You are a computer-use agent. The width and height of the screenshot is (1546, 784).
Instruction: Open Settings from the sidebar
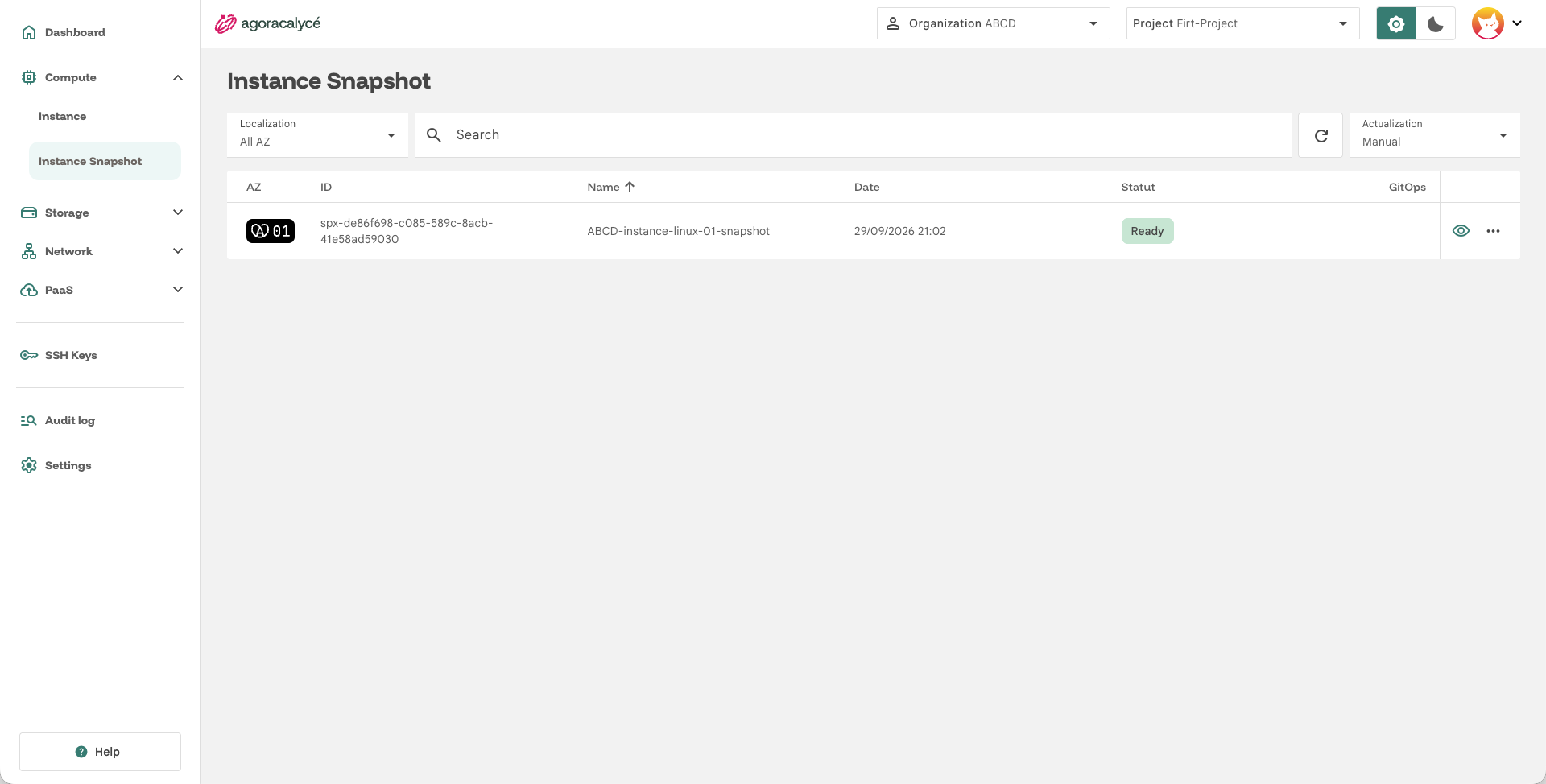(68, 465)
